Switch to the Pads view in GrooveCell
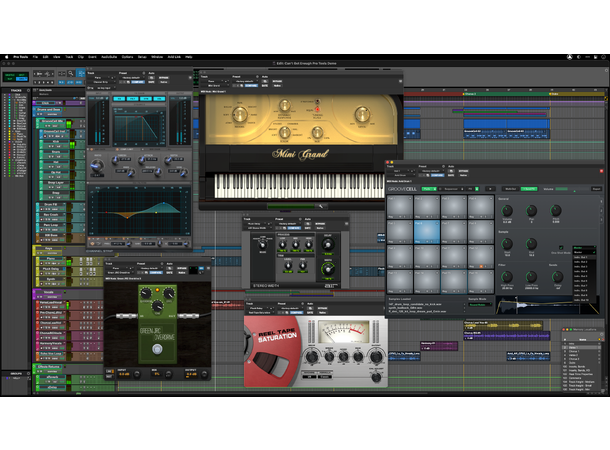The width and height of the screenshot is (610, 450). point(429,189)
